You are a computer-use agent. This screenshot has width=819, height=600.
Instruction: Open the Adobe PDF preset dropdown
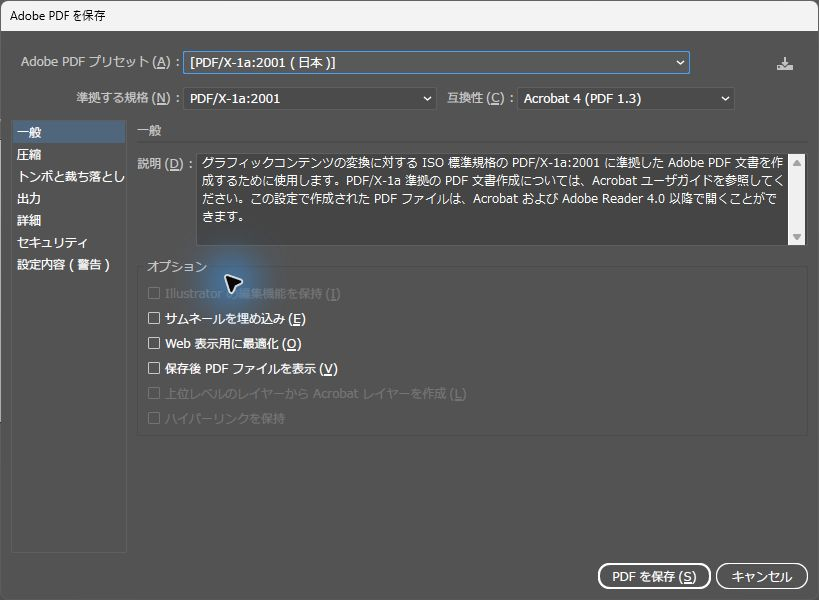[436, 63]
